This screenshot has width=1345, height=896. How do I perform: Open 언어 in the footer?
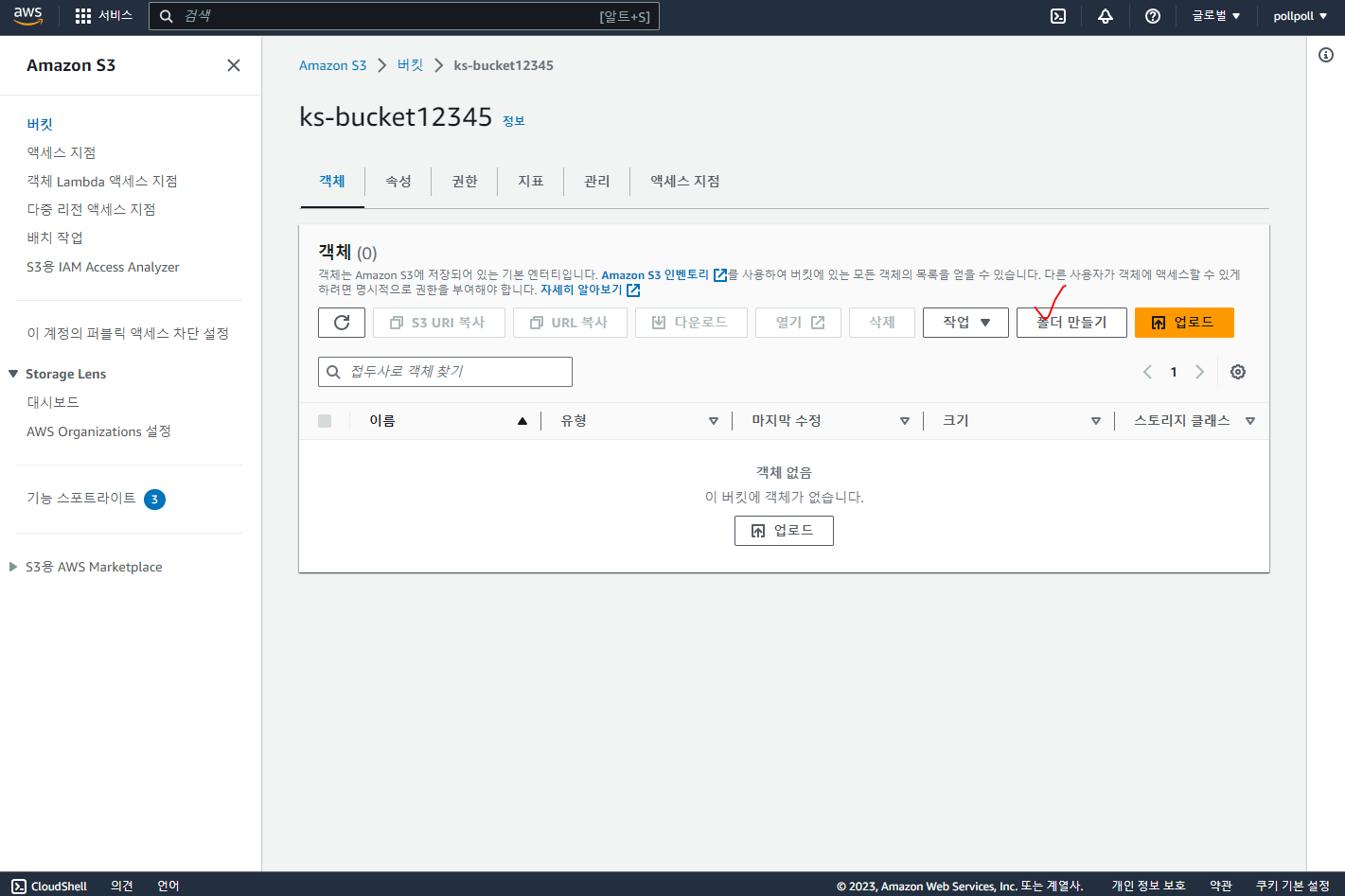pyautogui.click(x=168, y=886)
